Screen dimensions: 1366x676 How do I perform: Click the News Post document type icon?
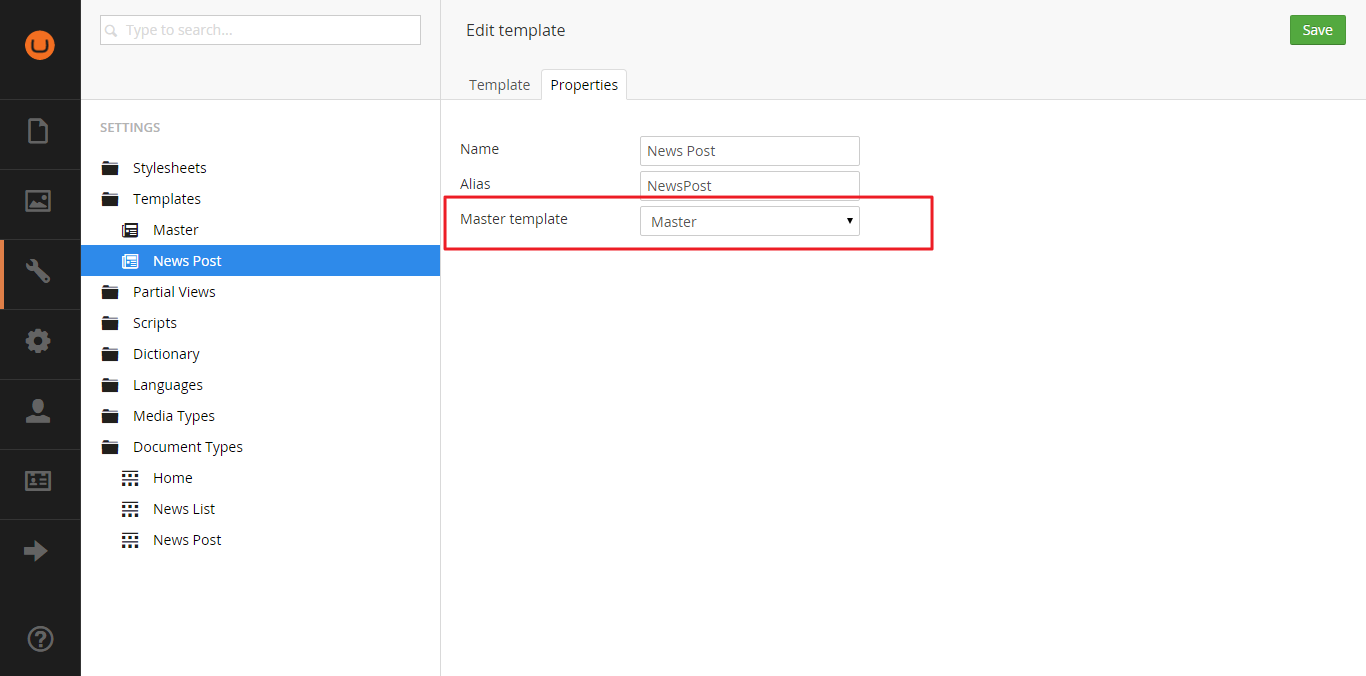point(130,540)
